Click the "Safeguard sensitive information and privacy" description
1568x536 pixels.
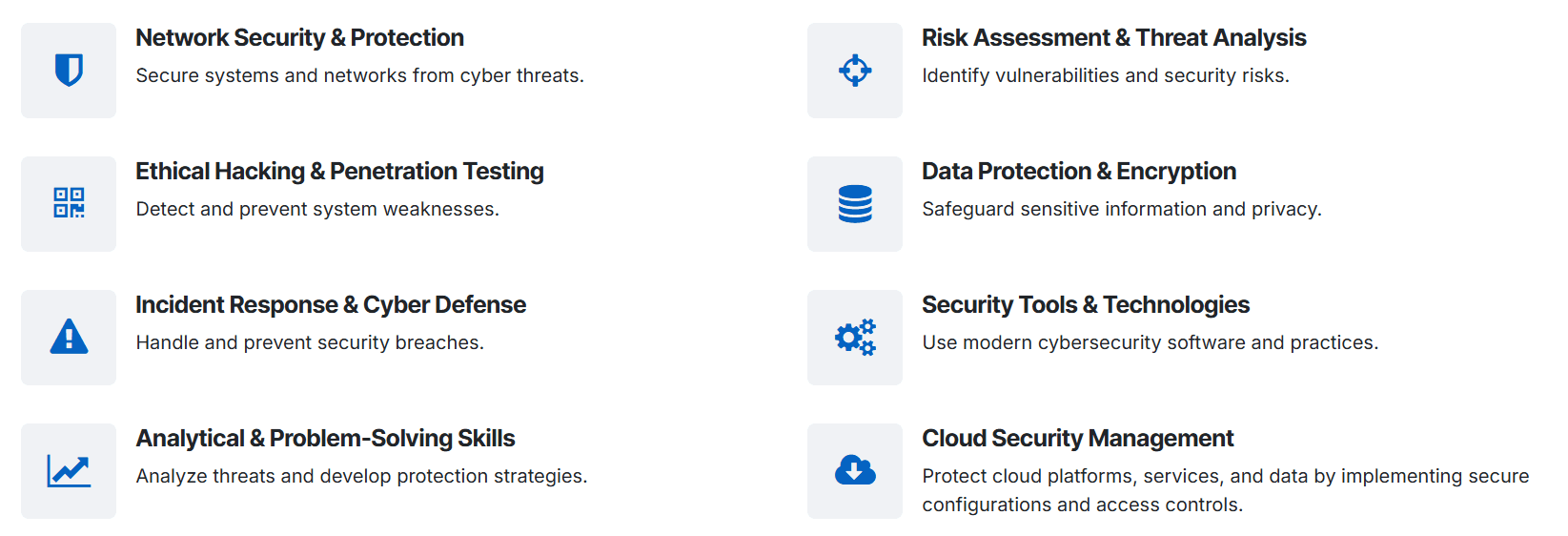(x=1121, y=209)
